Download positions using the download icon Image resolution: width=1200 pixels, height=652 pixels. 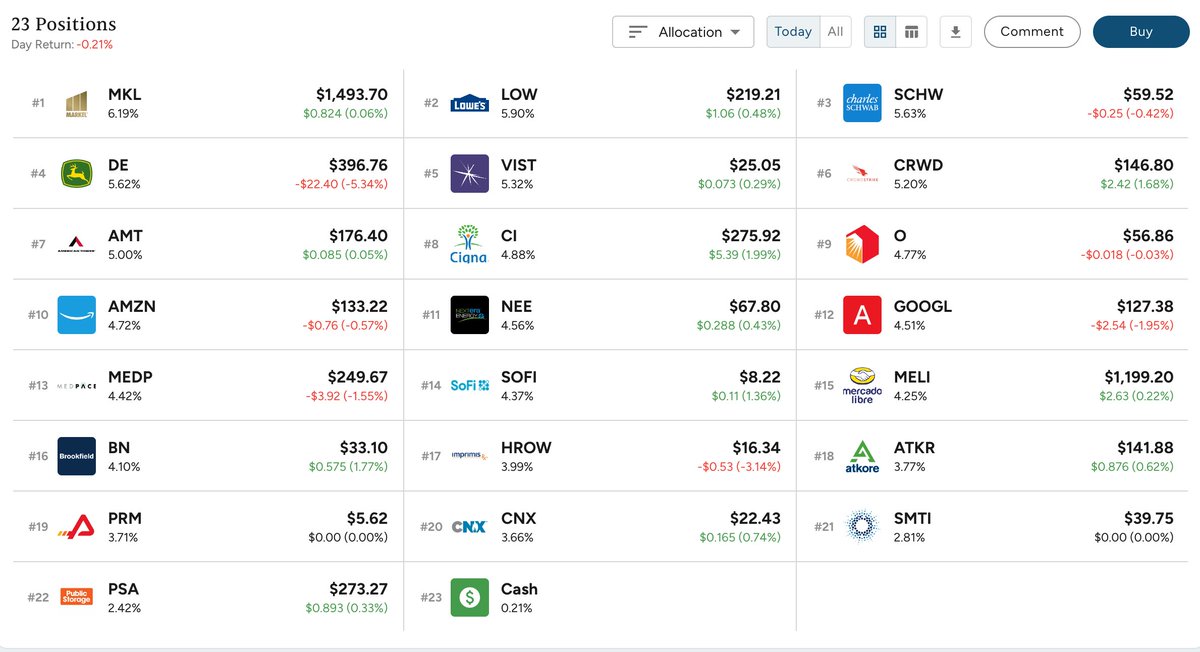point(955,32)
